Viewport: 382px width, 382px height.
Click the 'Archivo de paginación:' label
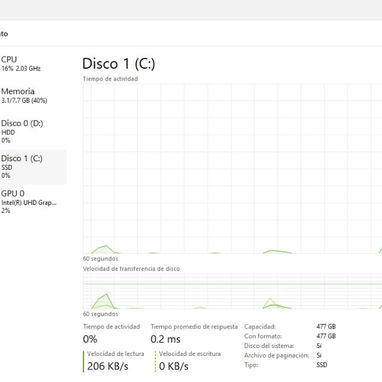(x=277, y=355)
